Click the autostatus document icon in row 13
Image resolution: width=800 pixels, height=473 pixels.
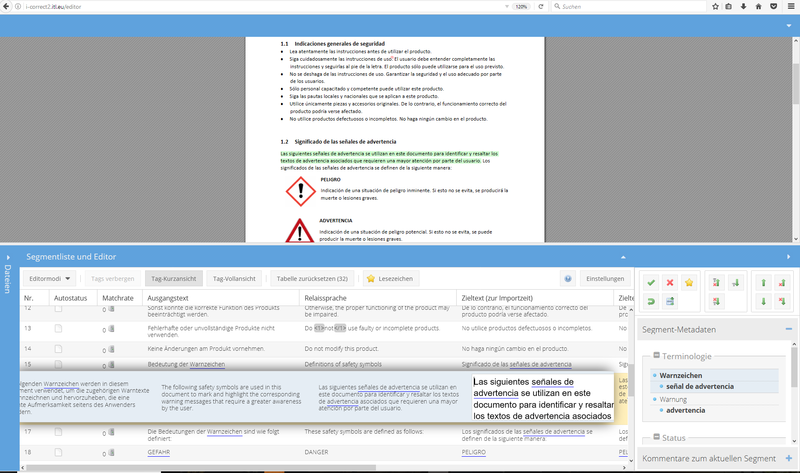click(58, 329)
